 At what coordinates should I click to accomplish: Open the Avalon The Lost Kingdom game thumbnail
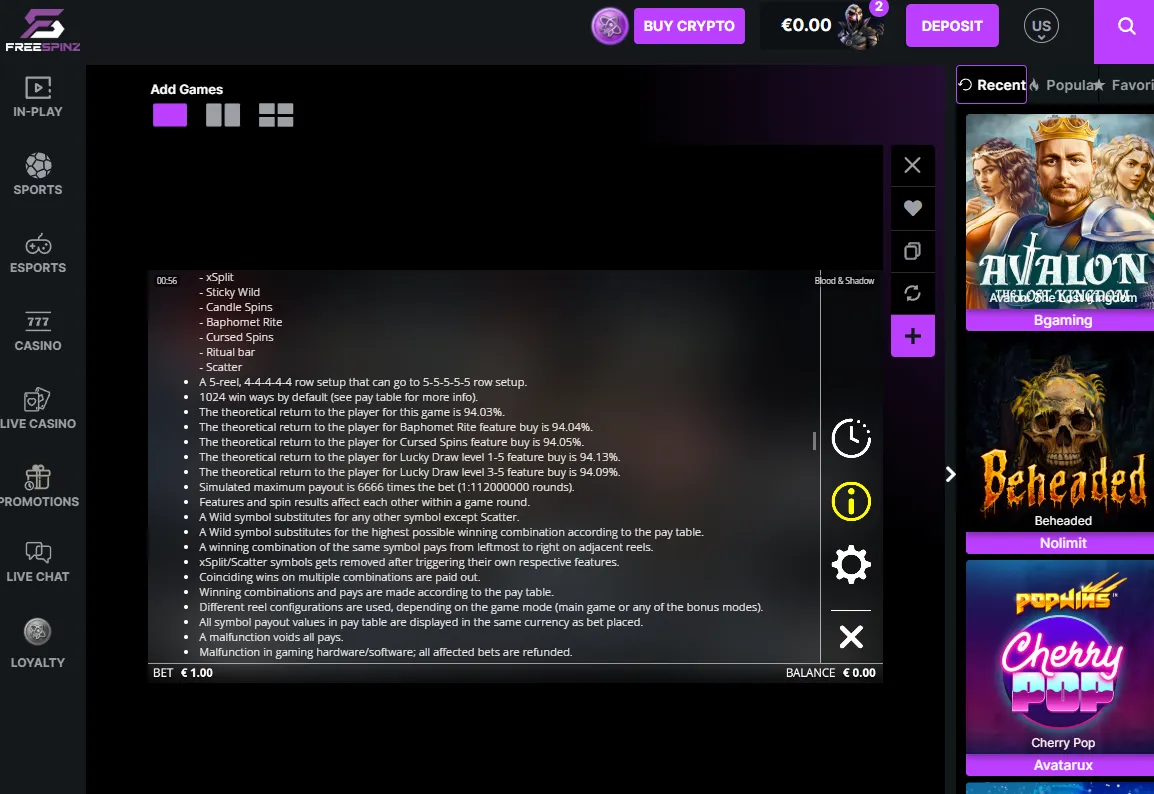click(x=1060, y=212)
